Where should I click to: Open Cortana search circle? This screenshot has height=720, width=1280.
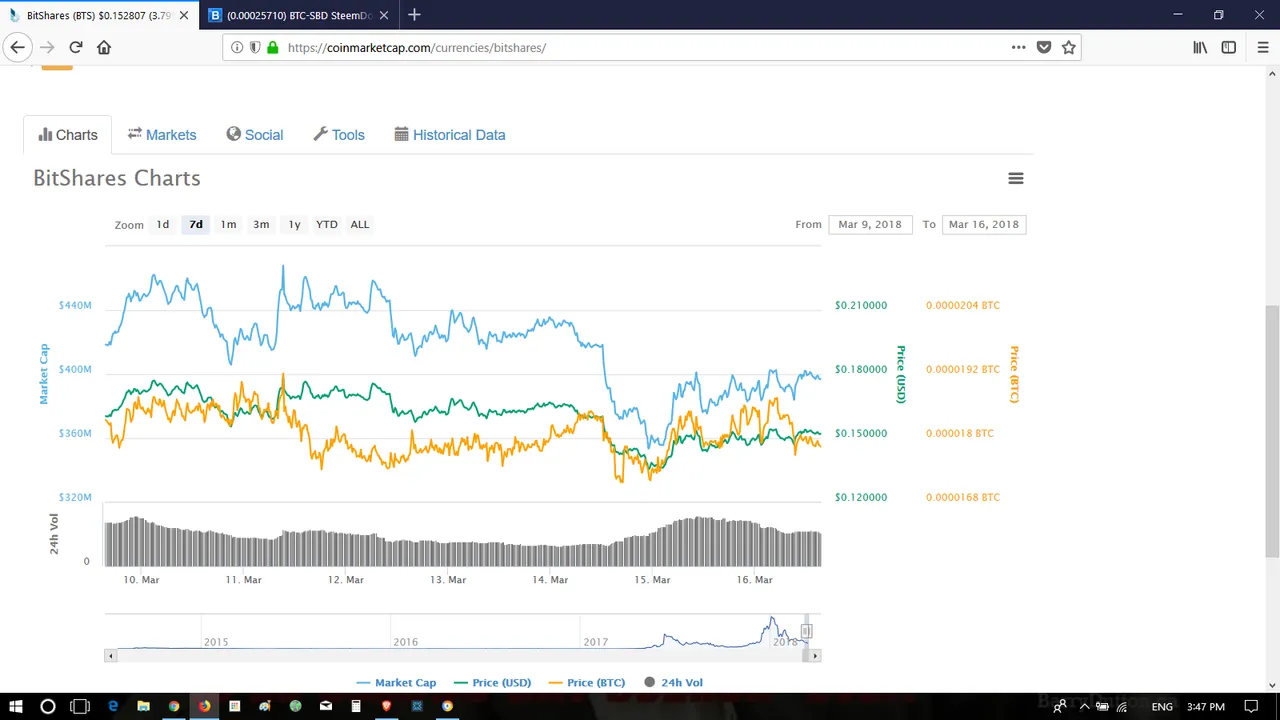click(x=47, y=706)
